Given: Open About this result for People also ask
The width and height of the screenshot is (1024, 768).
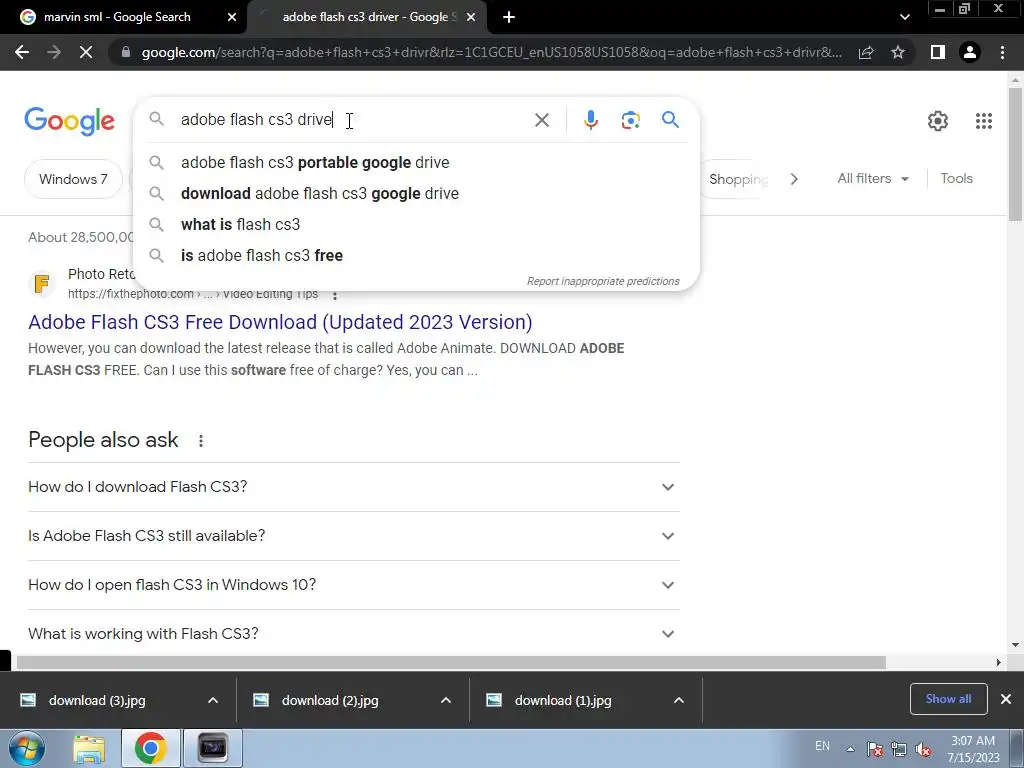Looking at the screenshot, I should [x=200, y=441].
